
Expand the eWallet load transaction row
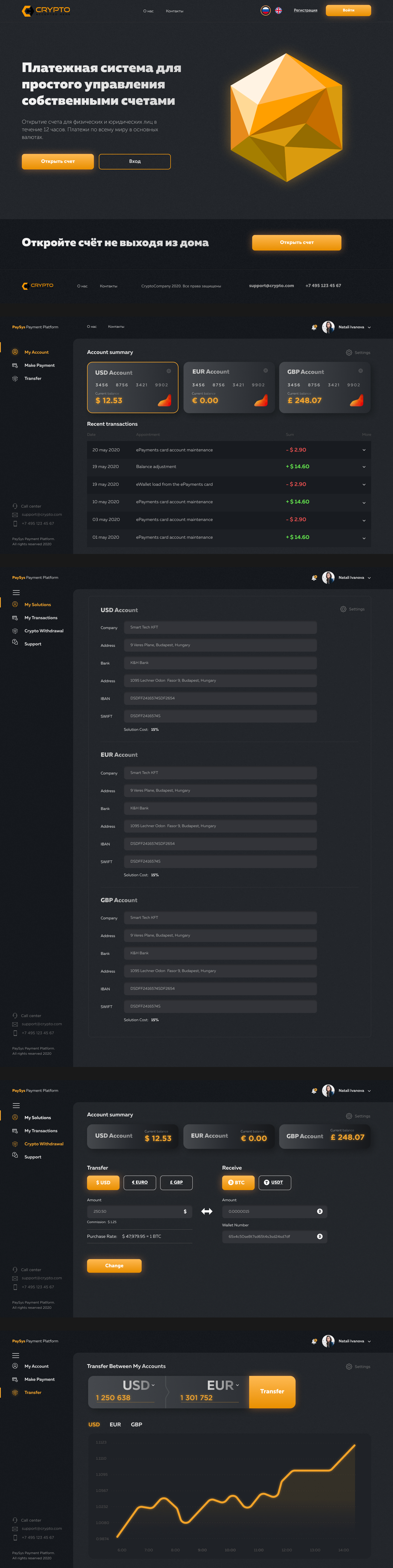point(364,485)
